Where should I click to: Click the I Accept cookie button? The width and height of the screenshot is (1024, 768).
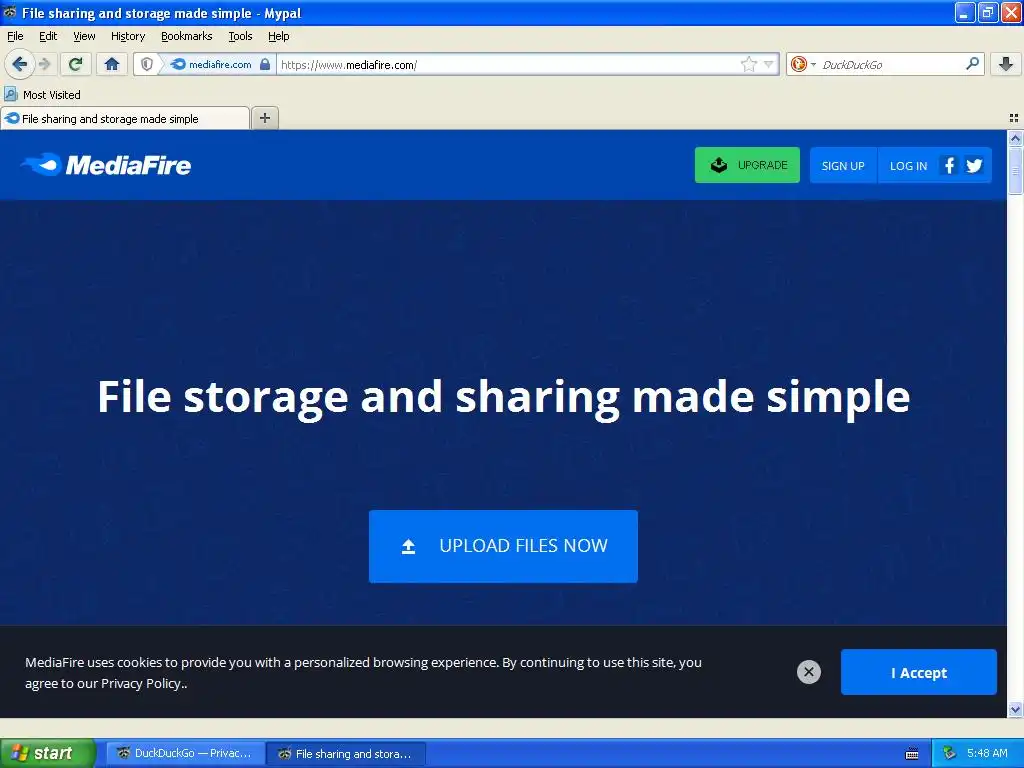click(918, 672)
